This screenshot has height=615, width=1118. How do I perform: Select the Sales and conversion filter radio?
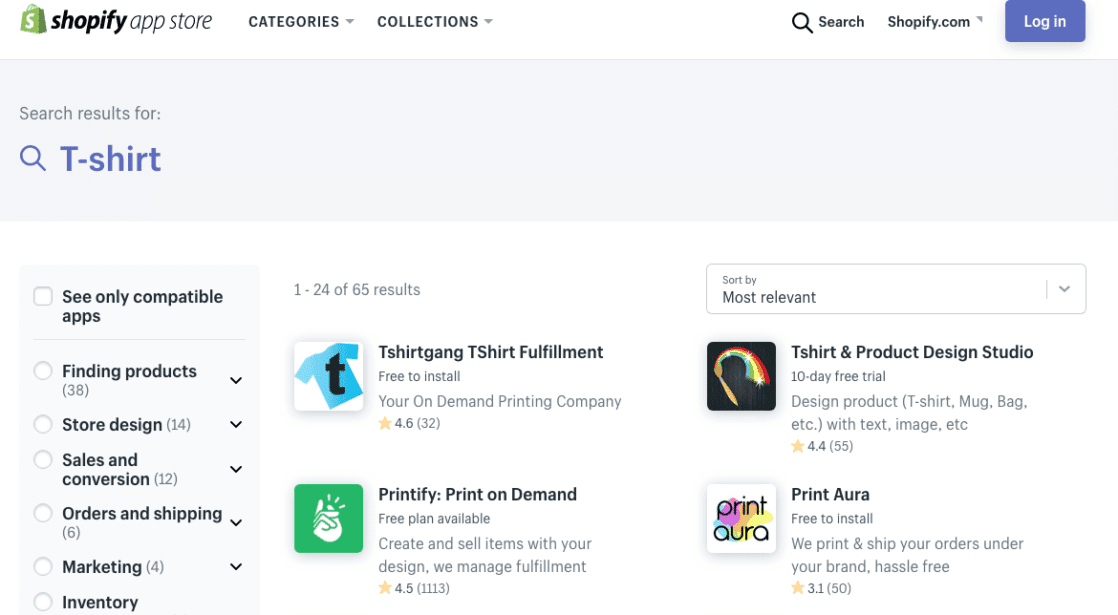click(43, 460)
